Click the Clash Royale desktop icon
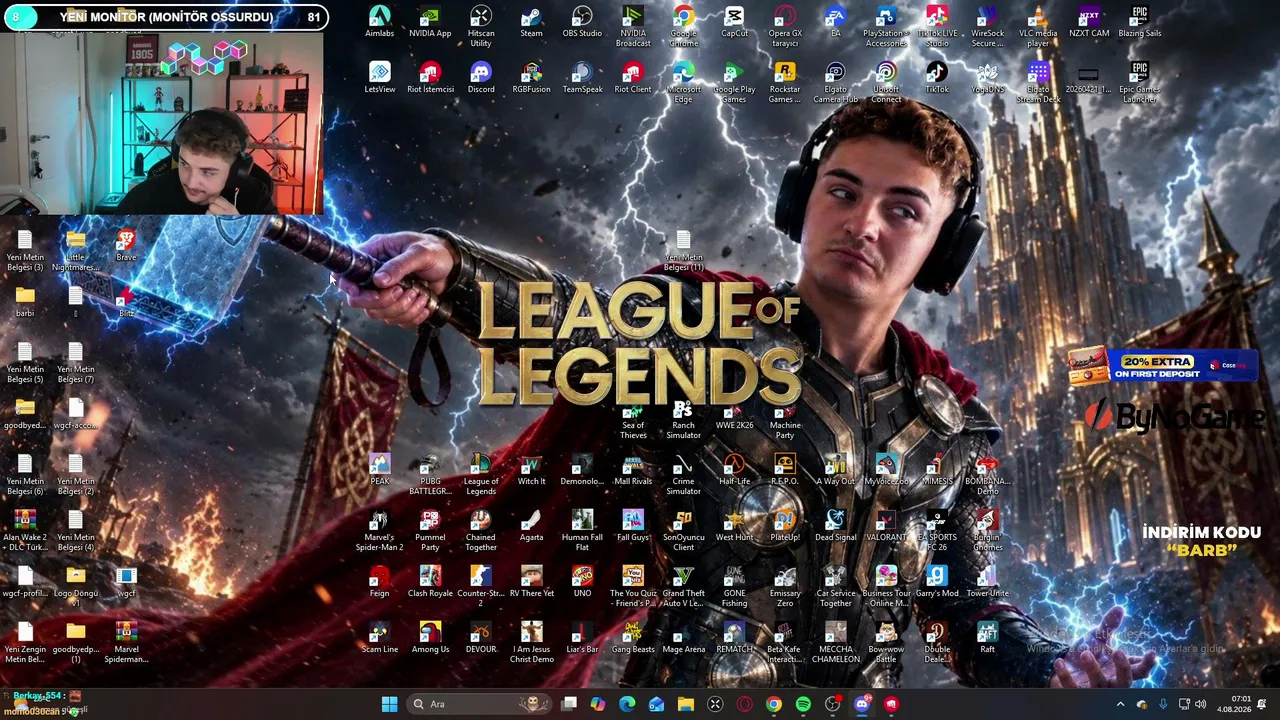Image resolution: width=1280 pixels, height=720 pixels. (x=430, y=582)
